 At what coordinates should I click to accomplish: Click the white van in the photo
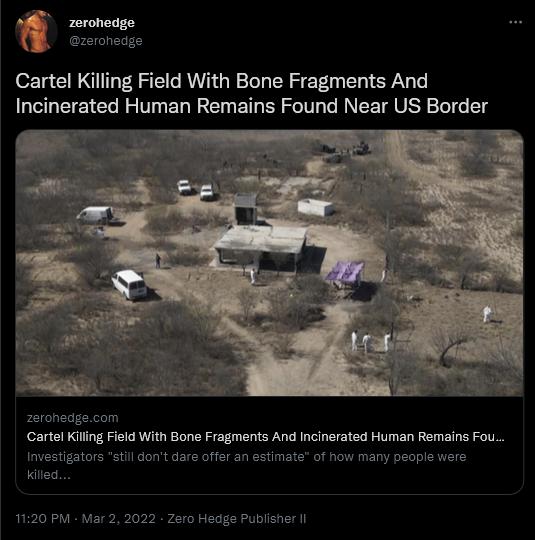click(x=129, y=284)
